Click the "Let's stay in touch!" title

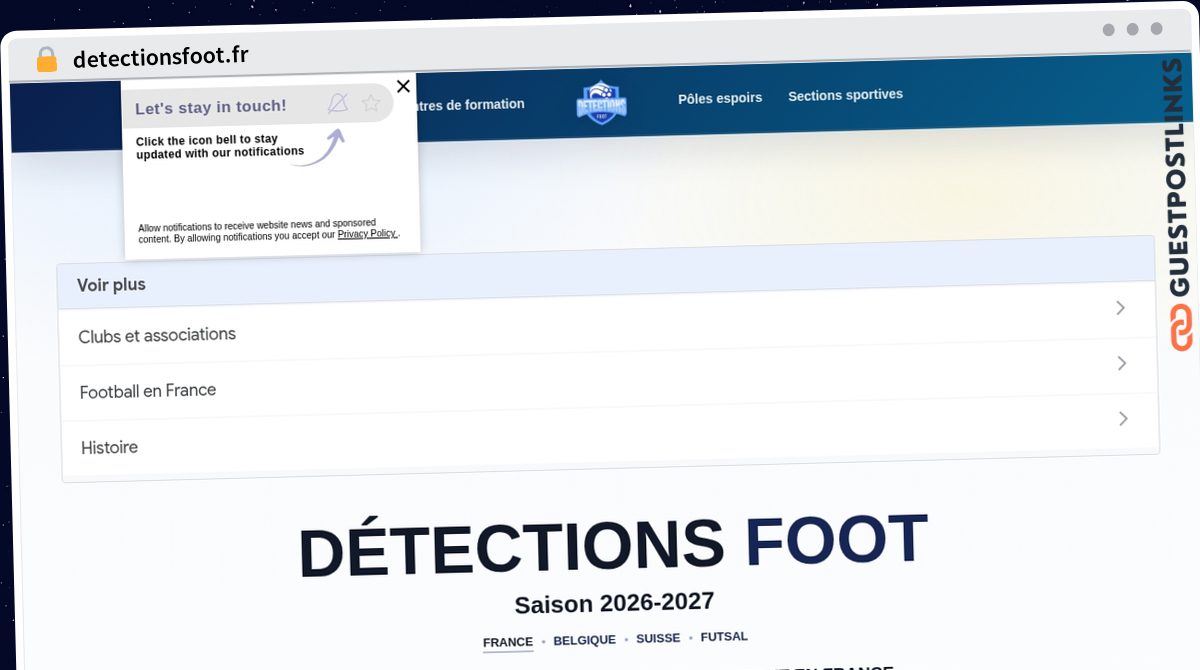210,107
